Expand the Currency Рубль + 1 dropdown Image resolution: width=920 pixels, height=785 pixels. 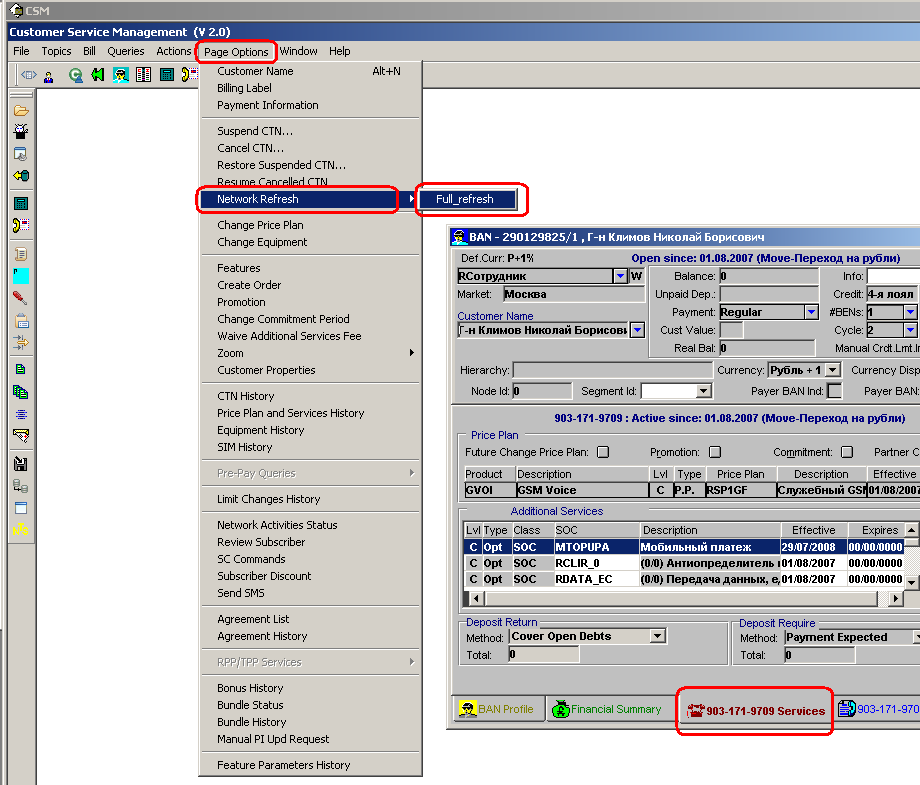[833, 370]
